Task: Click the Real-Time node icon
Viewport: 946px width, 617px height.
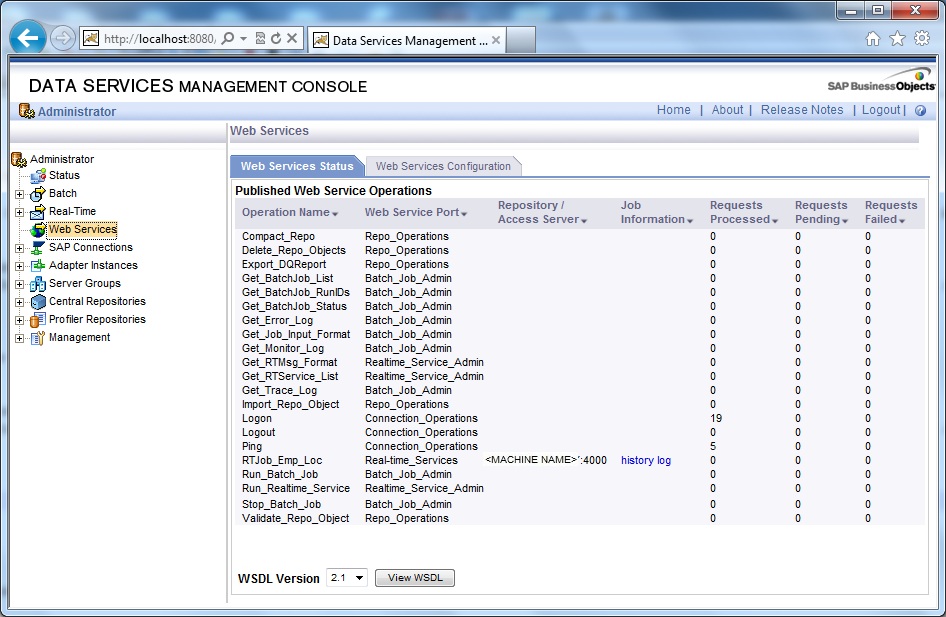Action: 37,212
